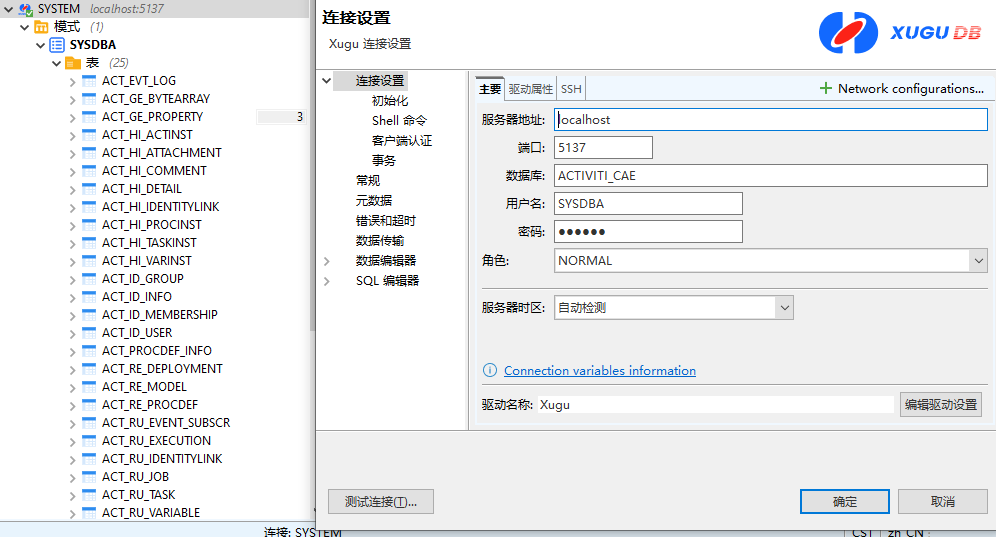
Task: Click the XUGU DB logo
Action: [x=899, y=33]
